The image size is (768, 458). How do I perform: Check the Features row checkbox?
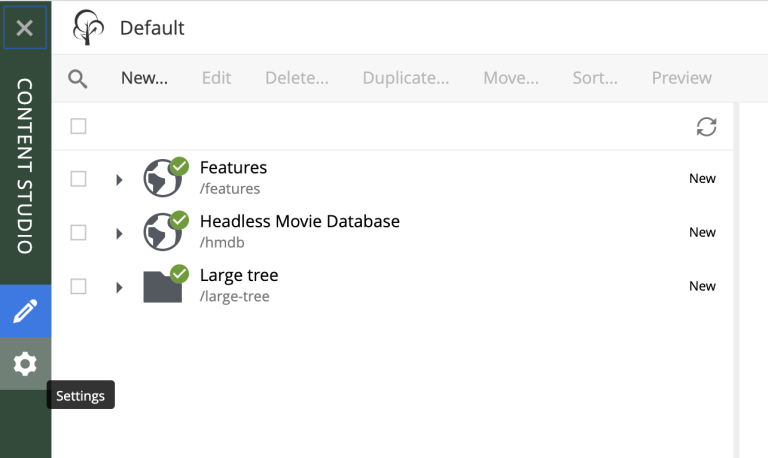click(79, 179)
